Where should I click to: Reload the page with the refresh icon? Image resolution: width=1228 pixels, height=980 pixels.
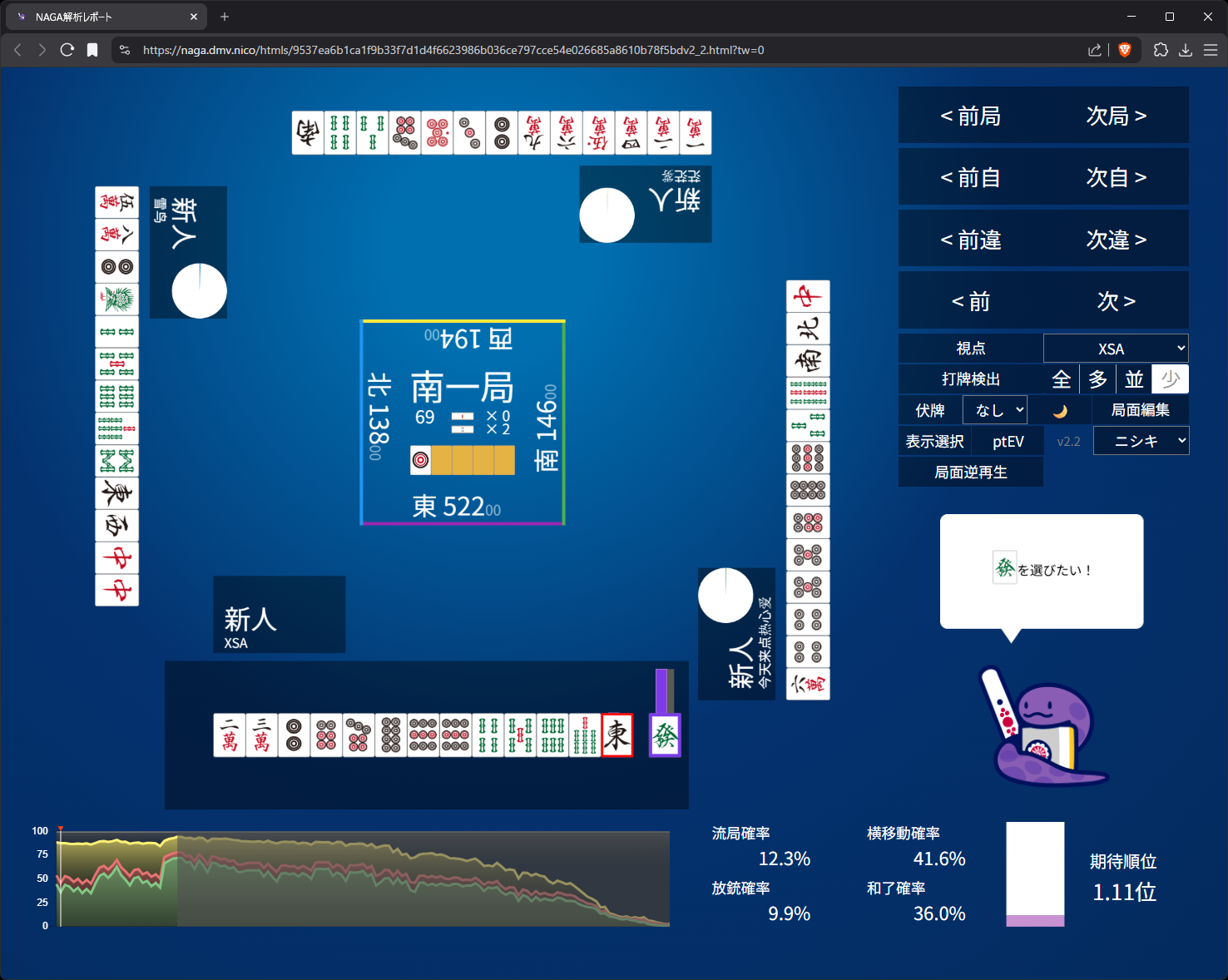coord(67,50)
